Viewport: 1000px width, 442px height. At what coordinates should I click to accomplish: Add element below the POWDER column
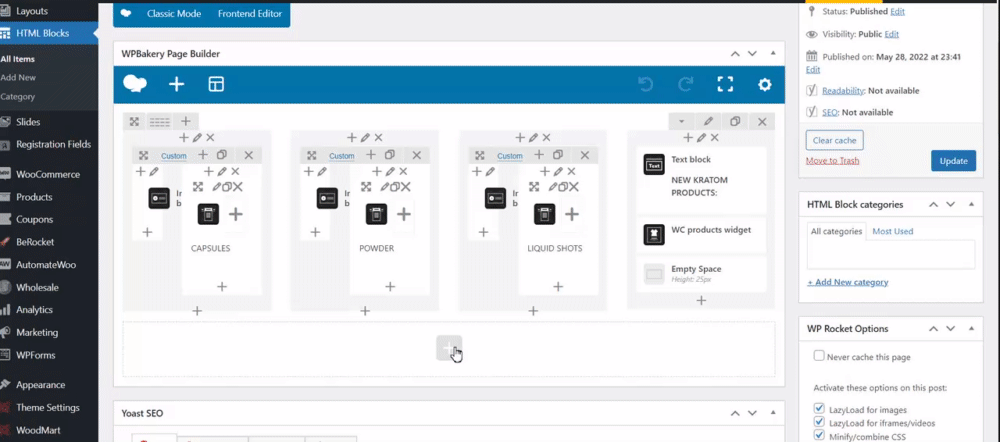tap(365, 311)
